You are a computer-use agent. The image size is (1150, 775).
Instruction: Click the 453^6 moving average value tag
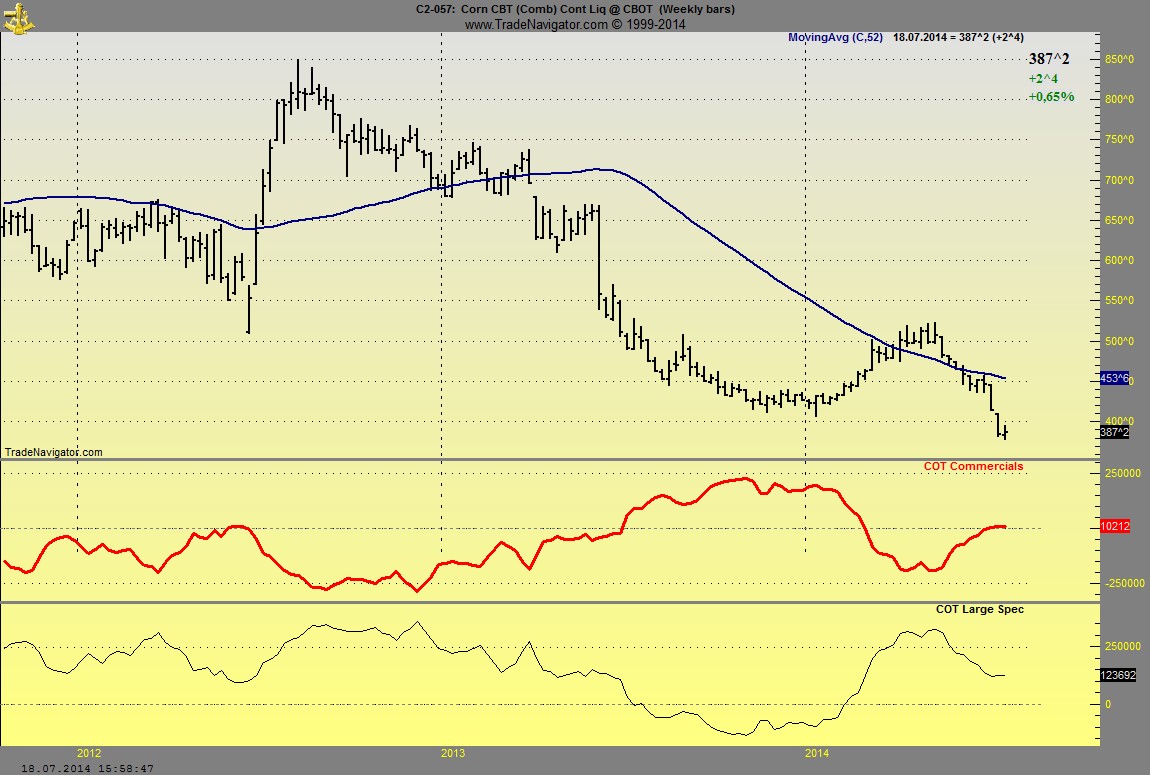pos(1115,378)
